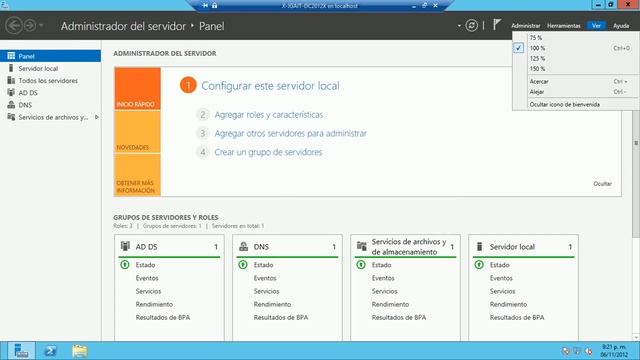Click Configurar este servidor local
Viewport: 640px width, 360px height.
pyautogui.click(x=270, y=86)
